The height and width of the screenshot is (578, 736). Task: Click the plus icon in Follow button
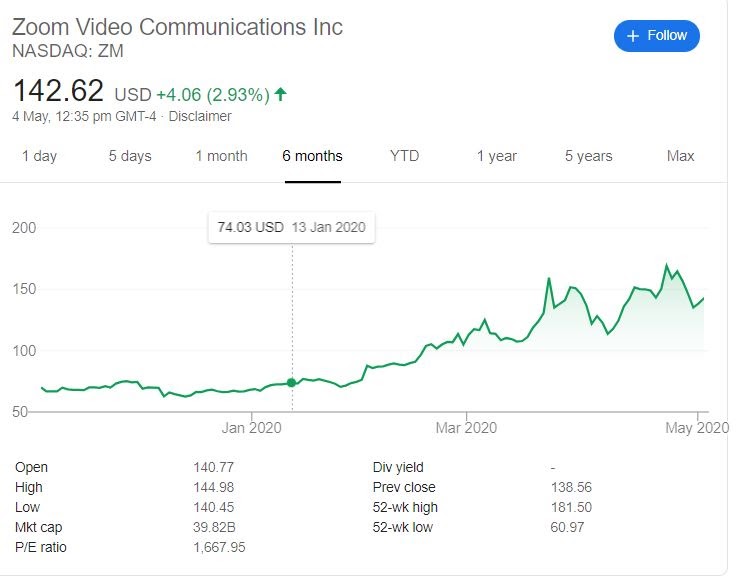click(632, 36)
